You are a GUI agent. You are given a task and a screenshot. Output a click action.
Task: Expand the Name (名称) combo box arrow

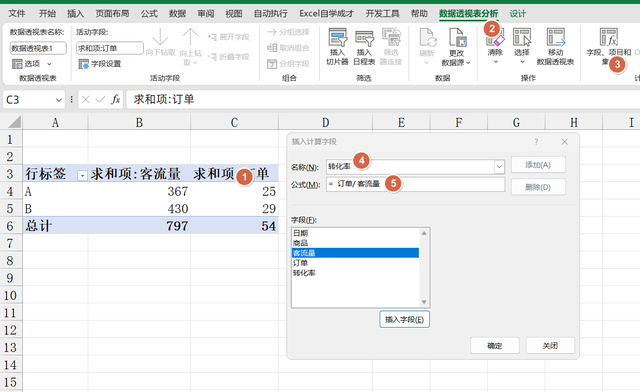tap(499, 167)
